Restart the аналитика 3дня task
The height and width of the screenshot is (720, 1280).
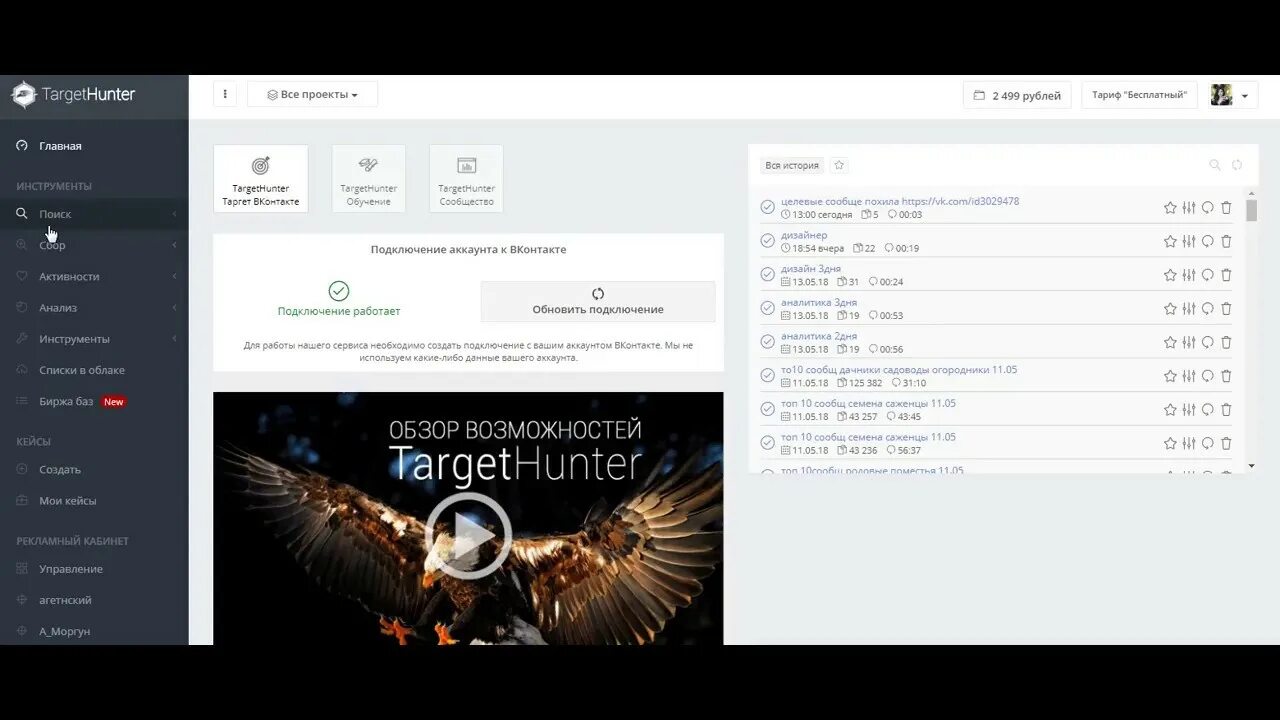pos(1208,309)
